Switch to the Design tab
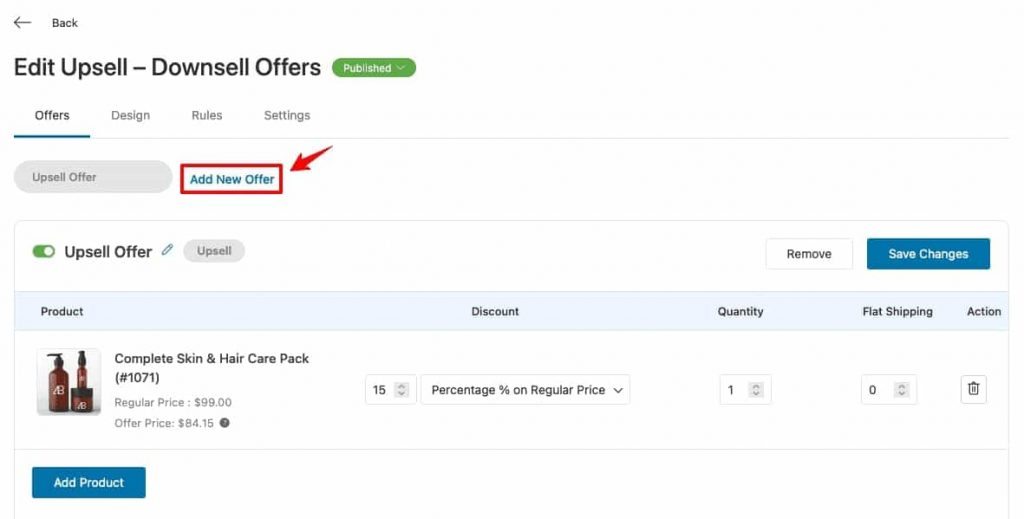The image size is (1024, 519). click(x=131, y=116)
